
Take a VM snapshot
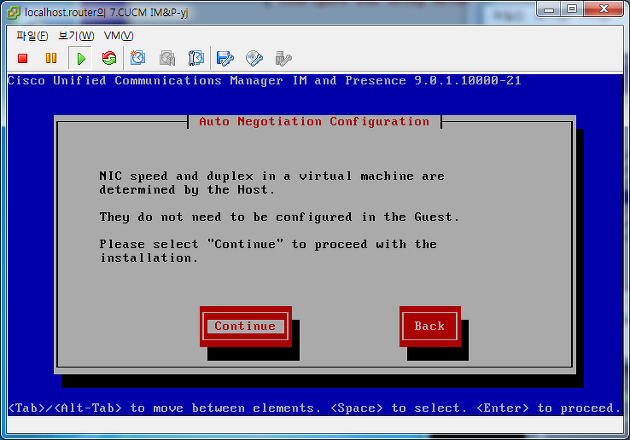tap(138, 58)
